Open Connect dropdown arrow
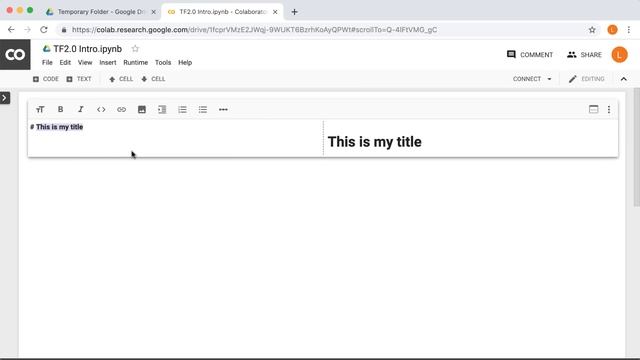Screen dimensions: 640x360 tap(549, 79)
